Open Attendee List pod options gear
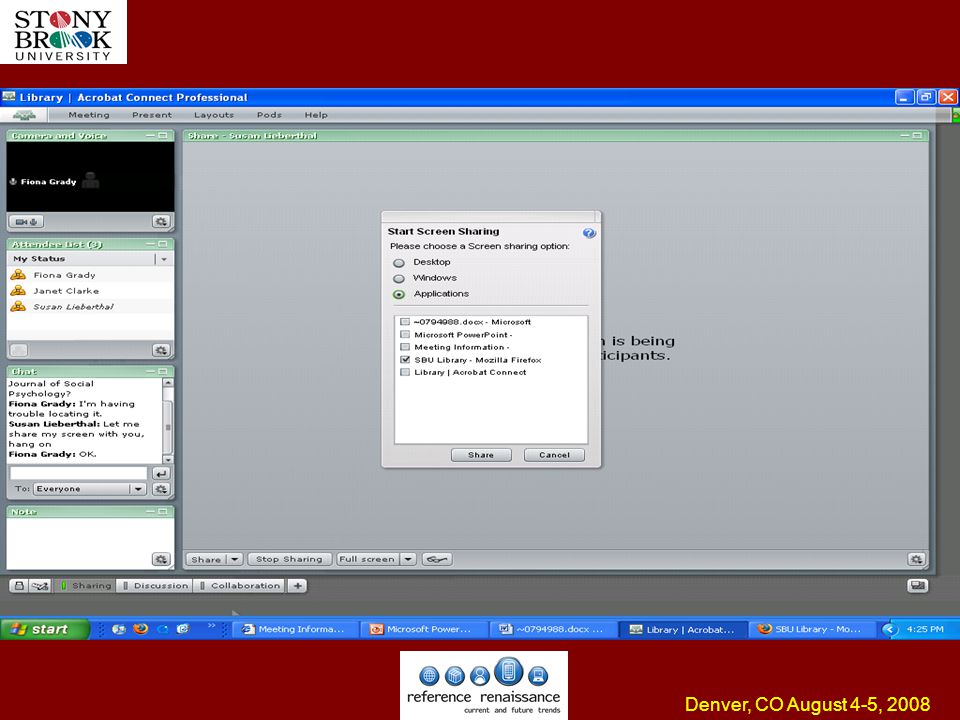Screen dimensions: 960x720 point(161,350)
